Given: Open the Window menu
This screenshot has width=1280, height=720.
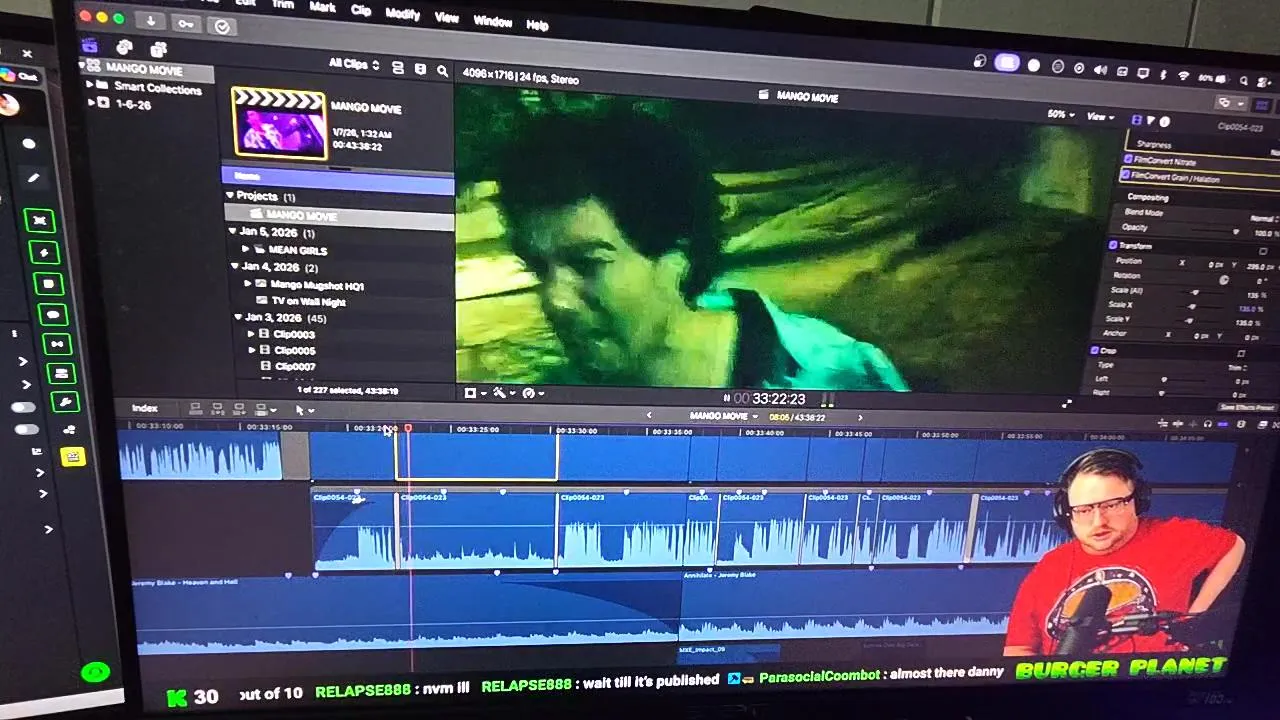Looking at the screenshot, I should pyautogui.click(x=492, y=21).
